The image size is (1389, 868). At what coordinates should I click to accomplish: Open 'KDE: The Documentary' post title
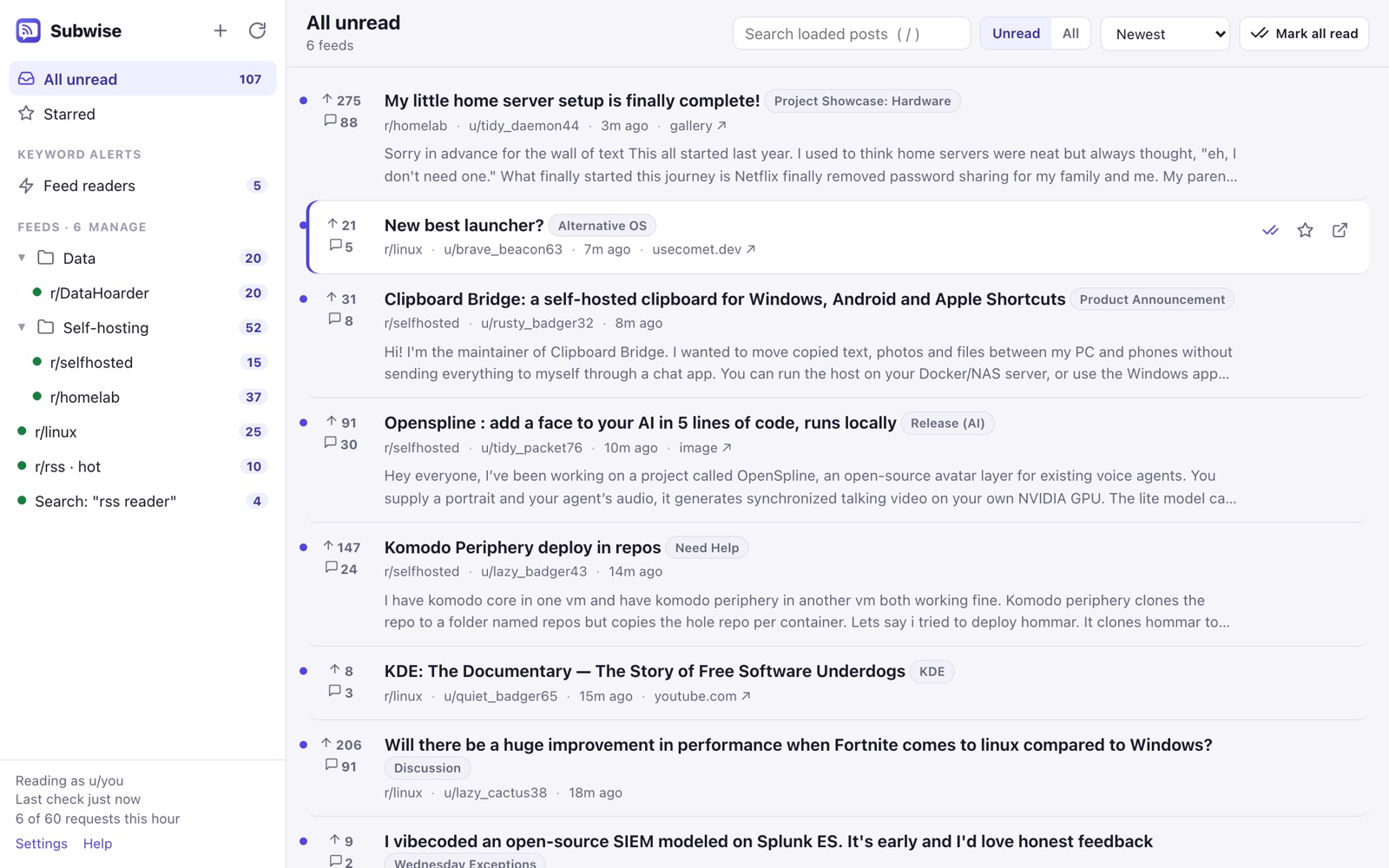tap(645, 671)
